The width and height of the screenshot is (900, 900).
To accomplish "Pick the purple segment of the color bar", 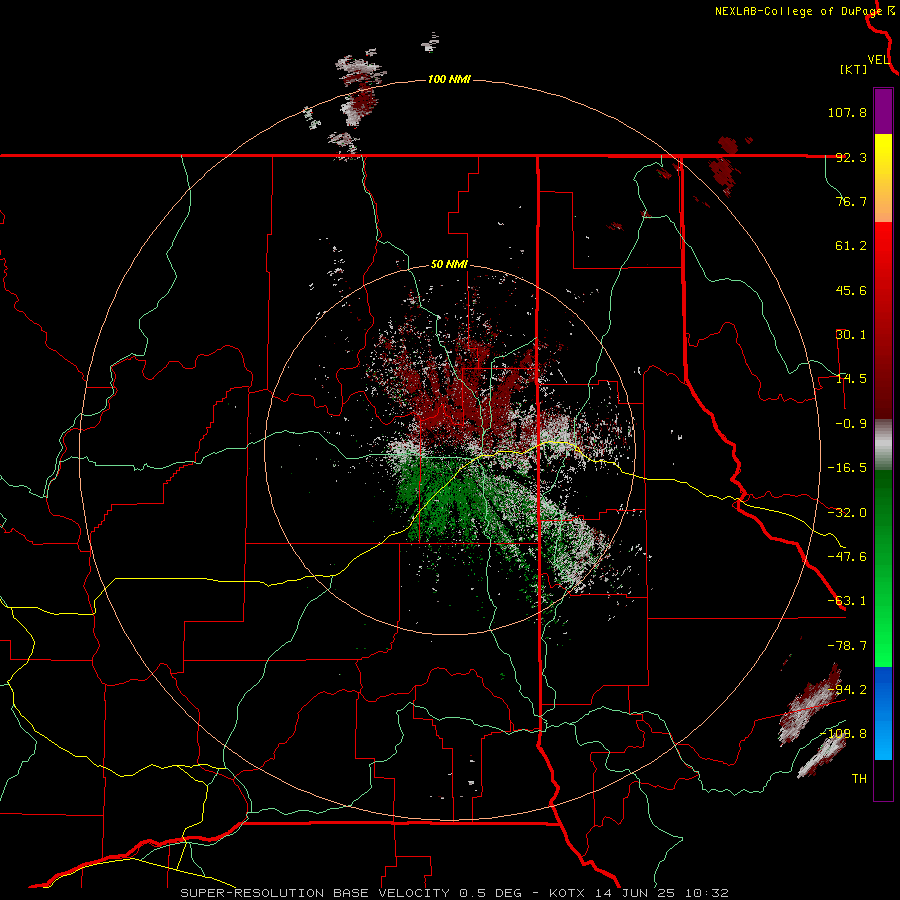I will [883, 111].
